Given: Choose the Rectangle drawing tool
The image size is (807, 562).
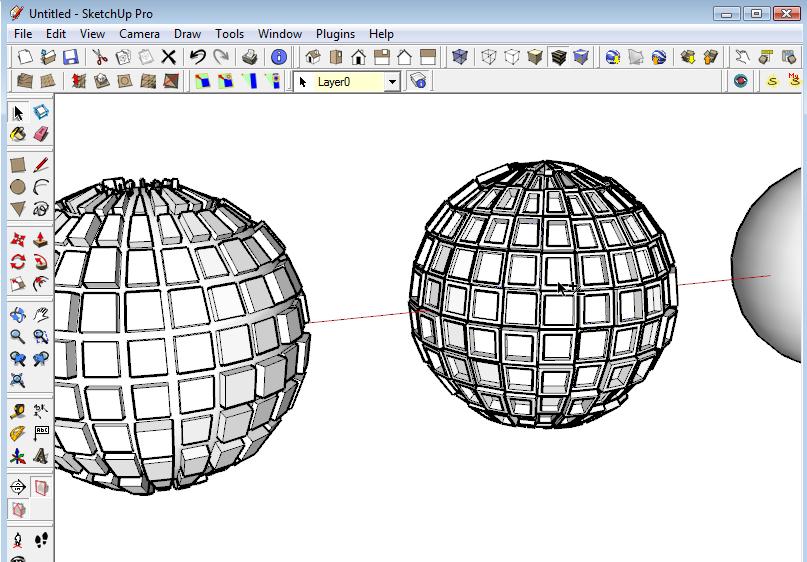Looking at the screenshot, I should (18, 165).
